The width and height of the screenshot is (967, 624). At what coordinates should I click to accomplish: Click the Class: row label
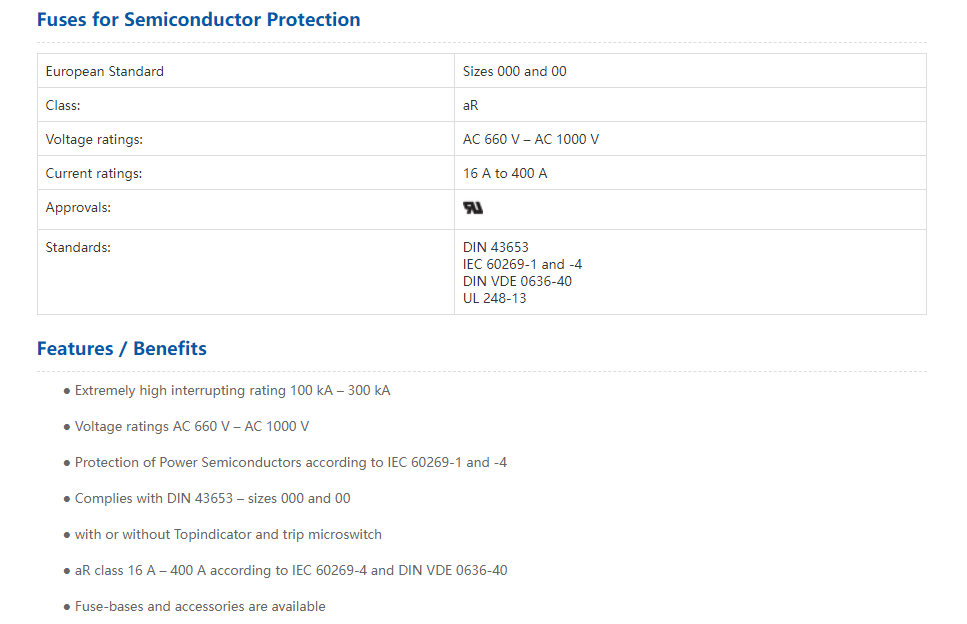pos(63,105)
